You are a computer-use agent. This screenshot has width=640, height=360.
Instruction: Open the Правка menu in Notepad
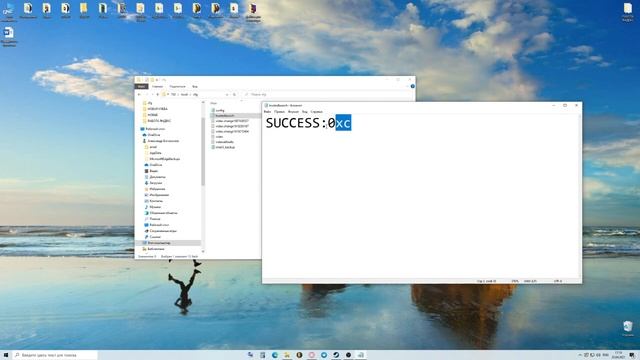click(279, 111)
